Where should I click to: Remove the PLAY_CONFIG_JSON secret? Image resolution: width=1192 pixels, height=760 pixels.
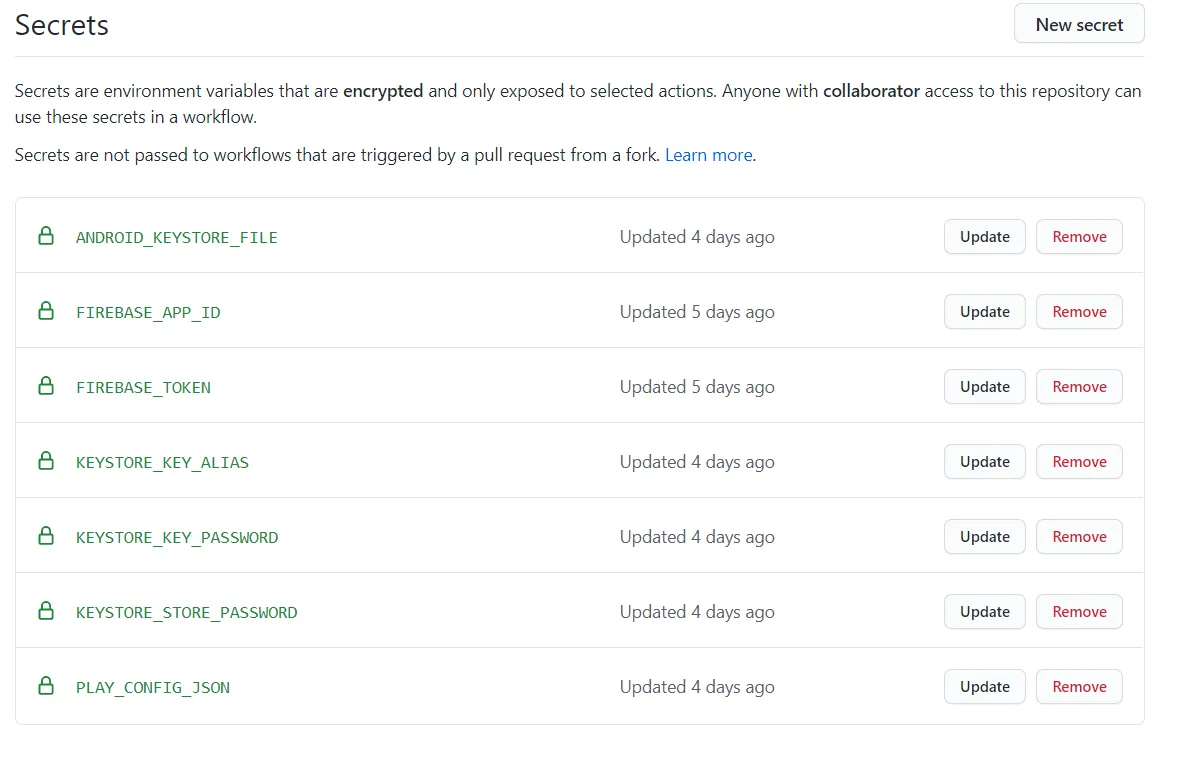(1079, 687)
